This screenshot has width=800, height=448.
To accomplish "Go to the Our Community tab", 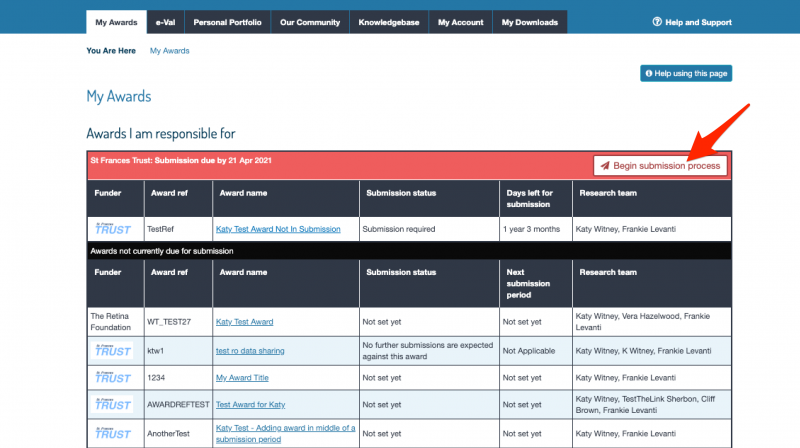I will coord(310,22).
